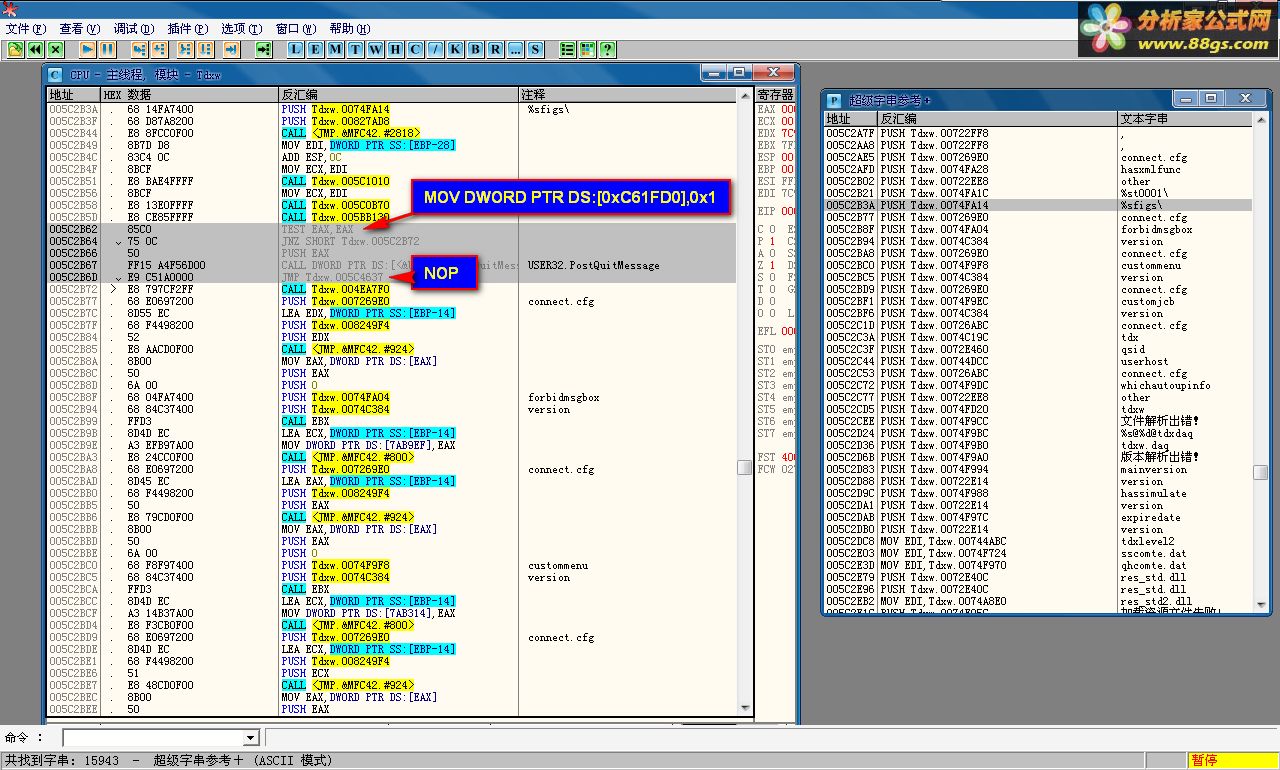Open the 帮助(H) menu

coord(350,28)
